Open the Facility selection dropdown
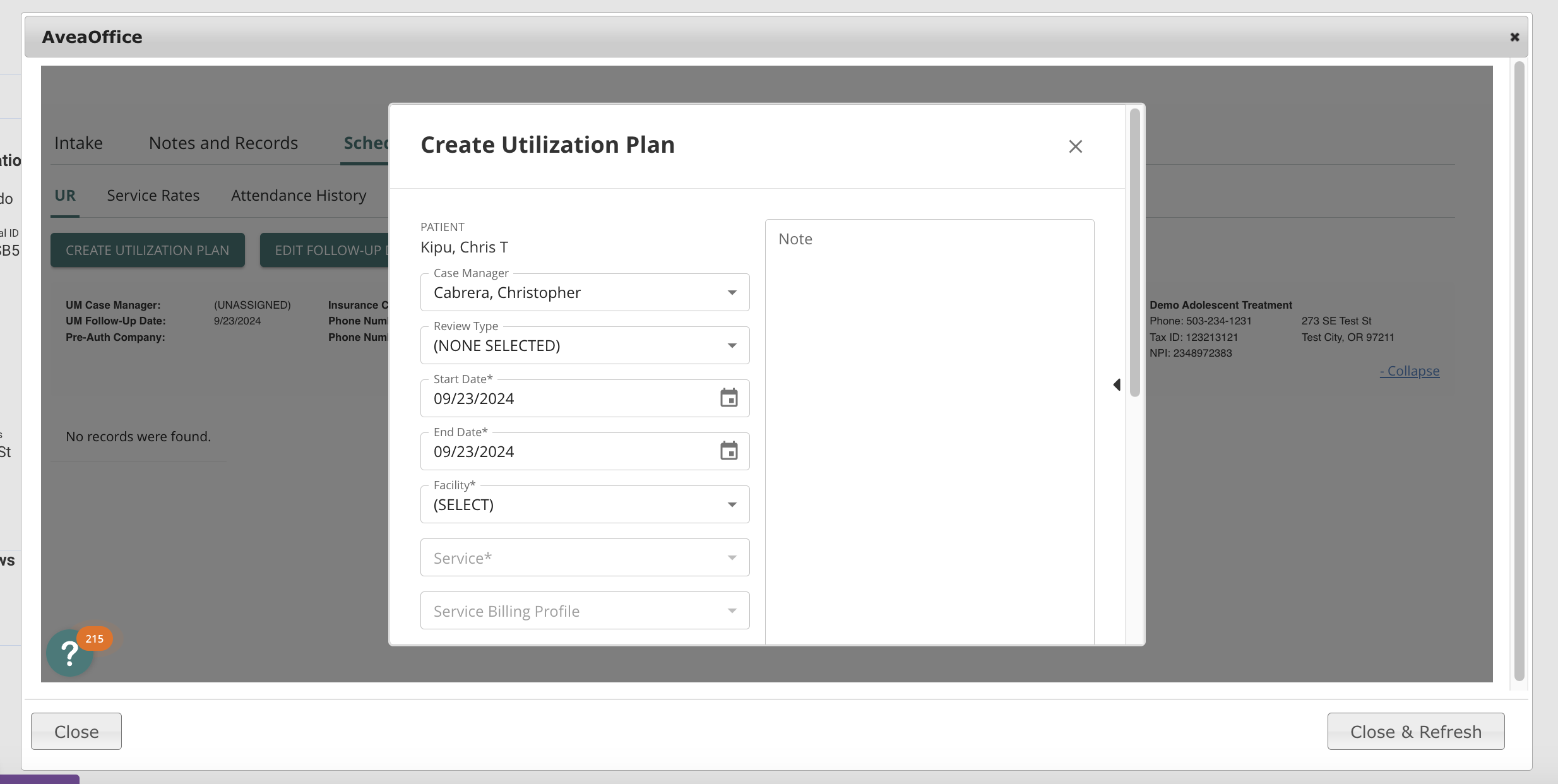Image resolution: width=1558 pixels, height=784 pixels. [x=731, y=504]
